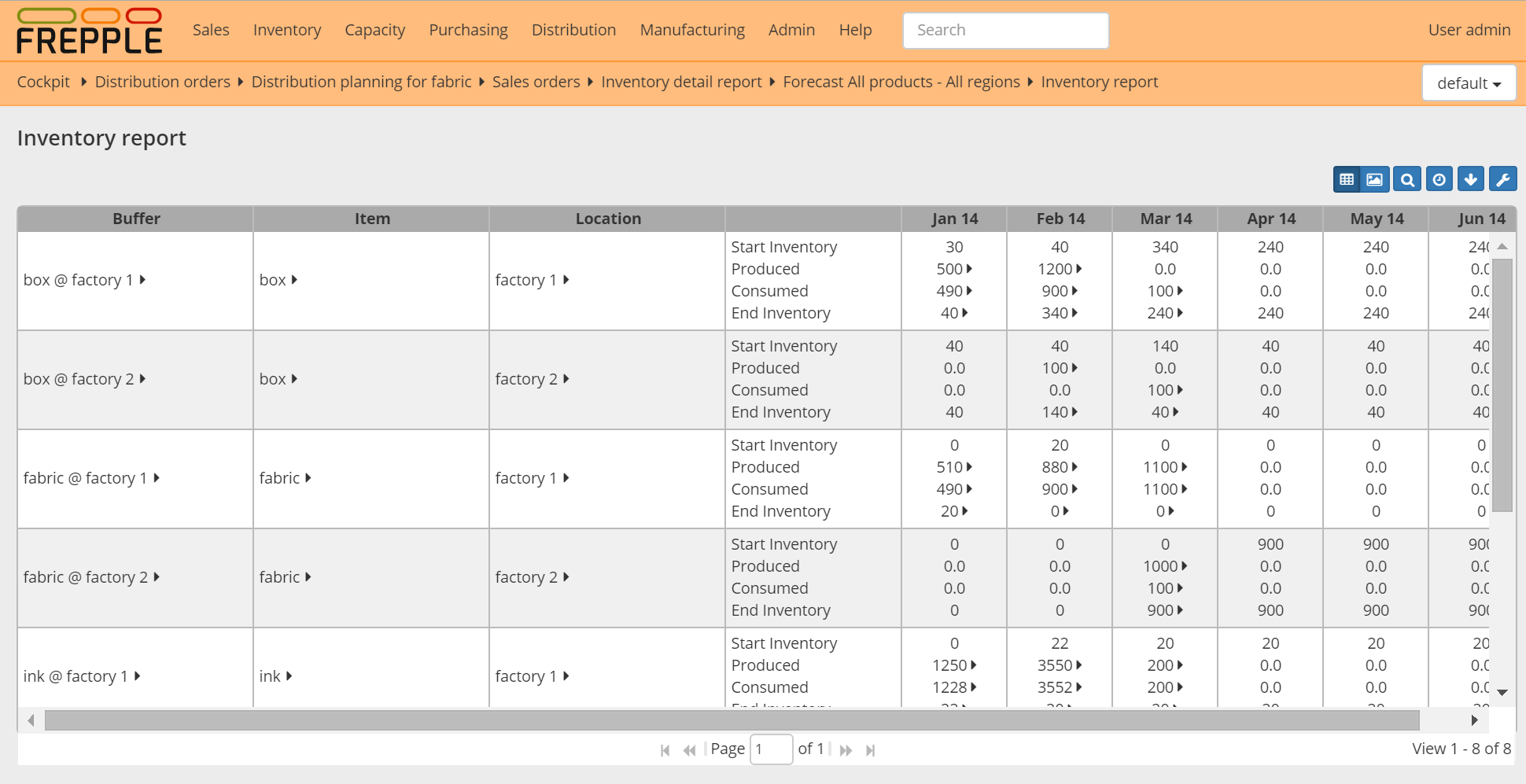Viewport: 1526px width, 784px height.
Task: Open Distribution planning for fabric breadcrumb
Action: 362,82
